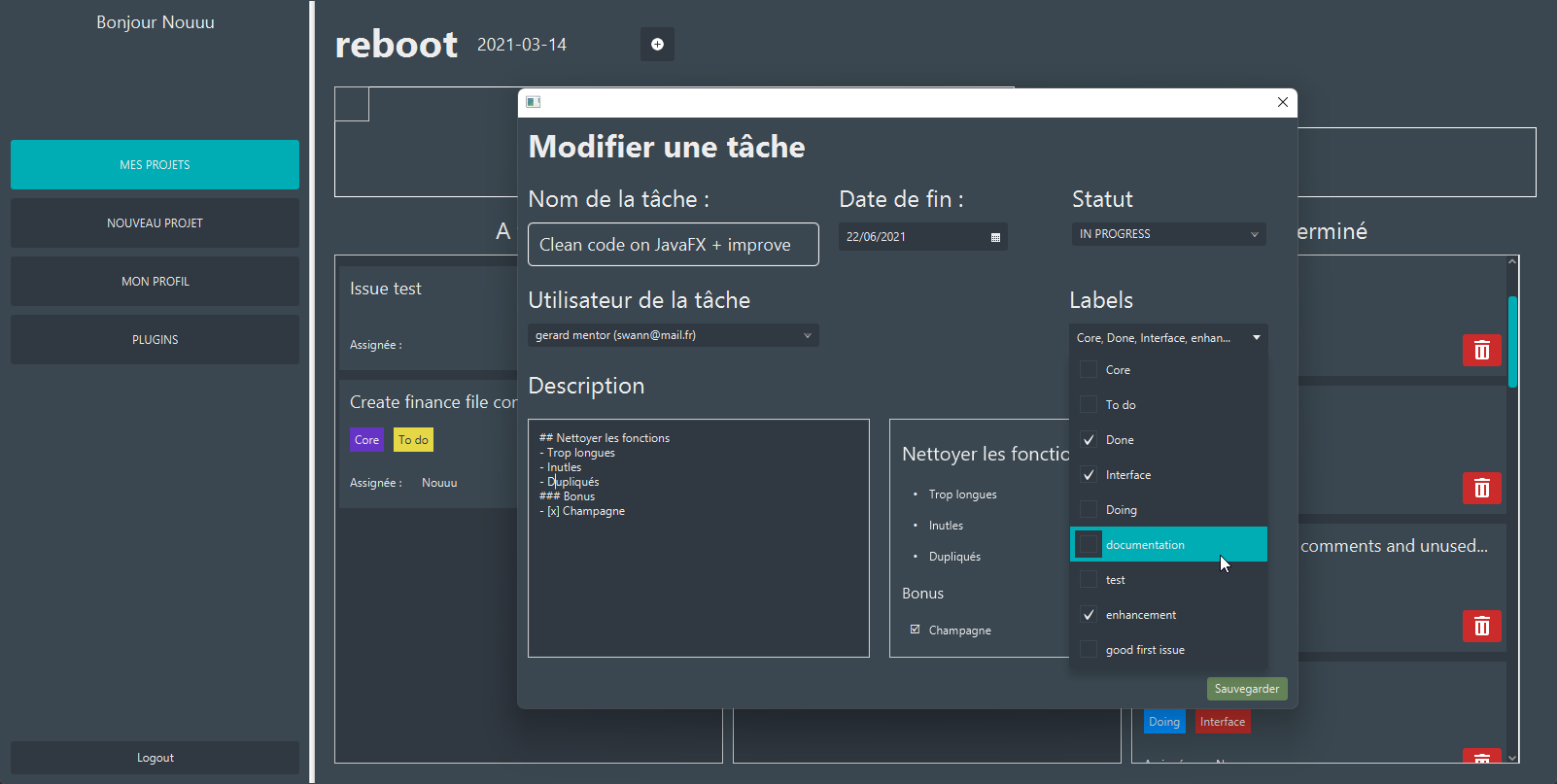The width and height of the screenshot is (1557, 784).
Task: Open MON PROFIL page
Action: (x=155, y=282)
